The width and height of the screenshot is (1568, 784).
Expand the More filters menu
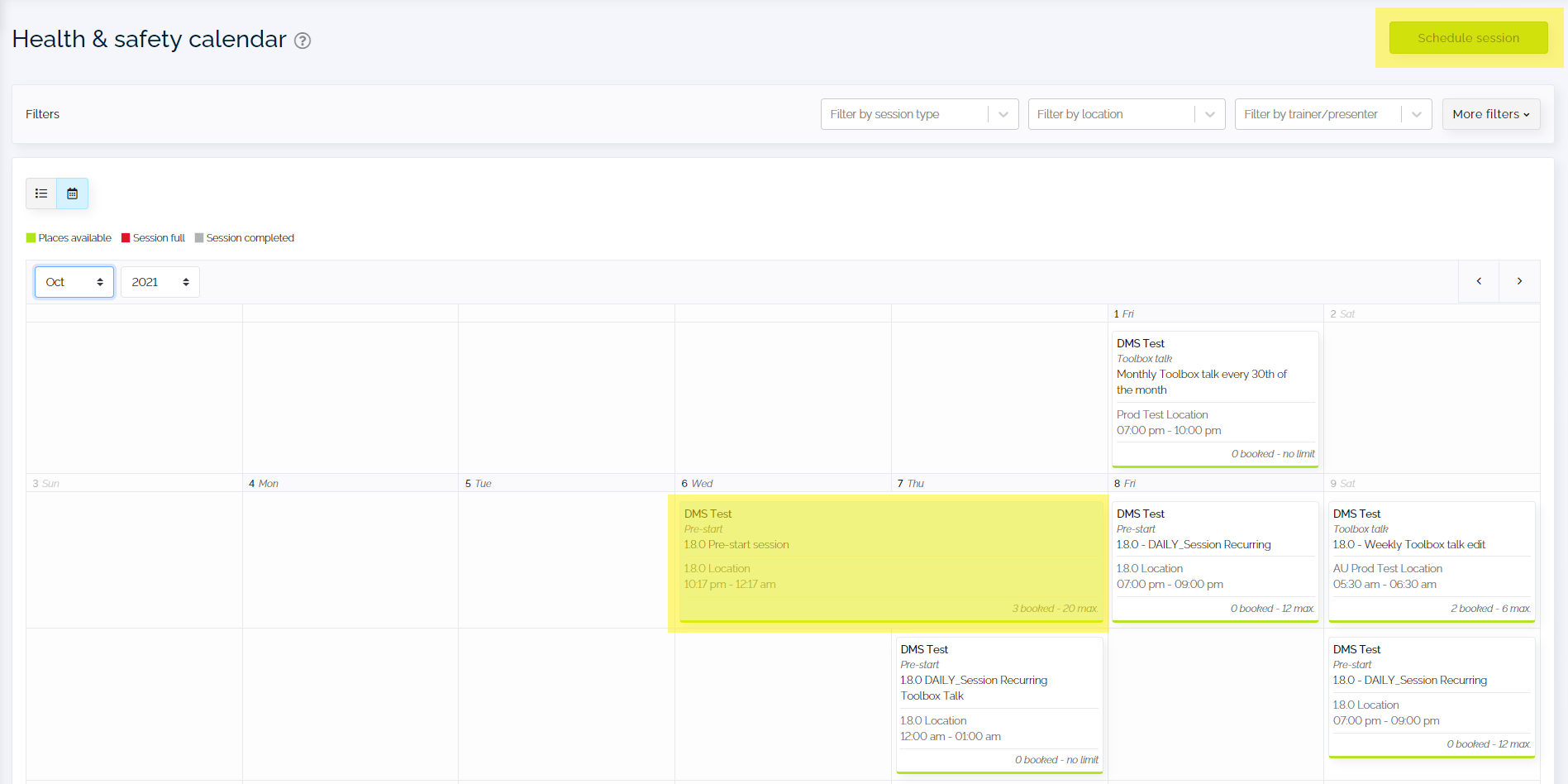click(1490, 113)
